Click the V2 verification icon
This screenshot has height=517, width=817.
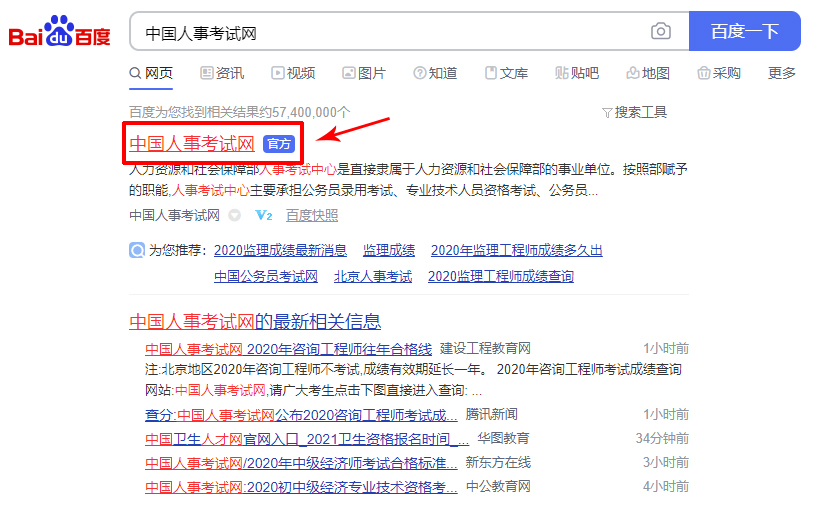[x=264, y=215]
